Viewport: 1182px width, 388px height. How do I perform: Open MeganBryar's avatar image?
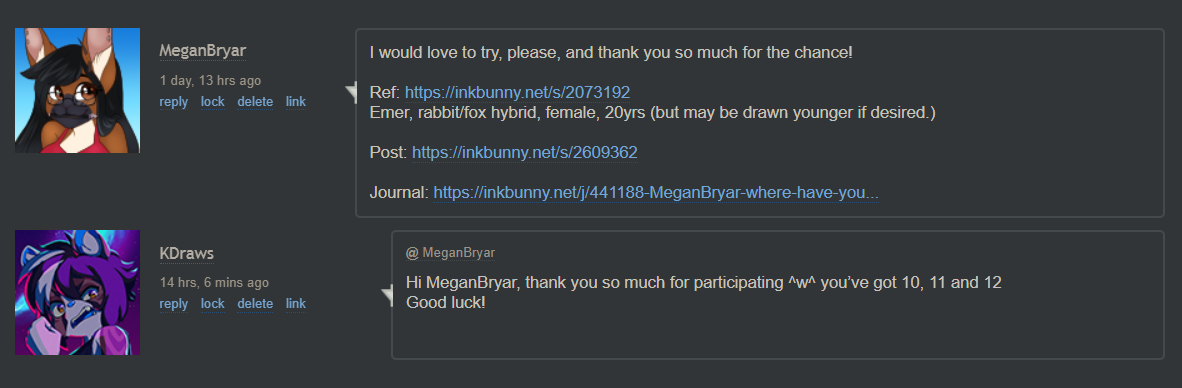tap(77, 90)
